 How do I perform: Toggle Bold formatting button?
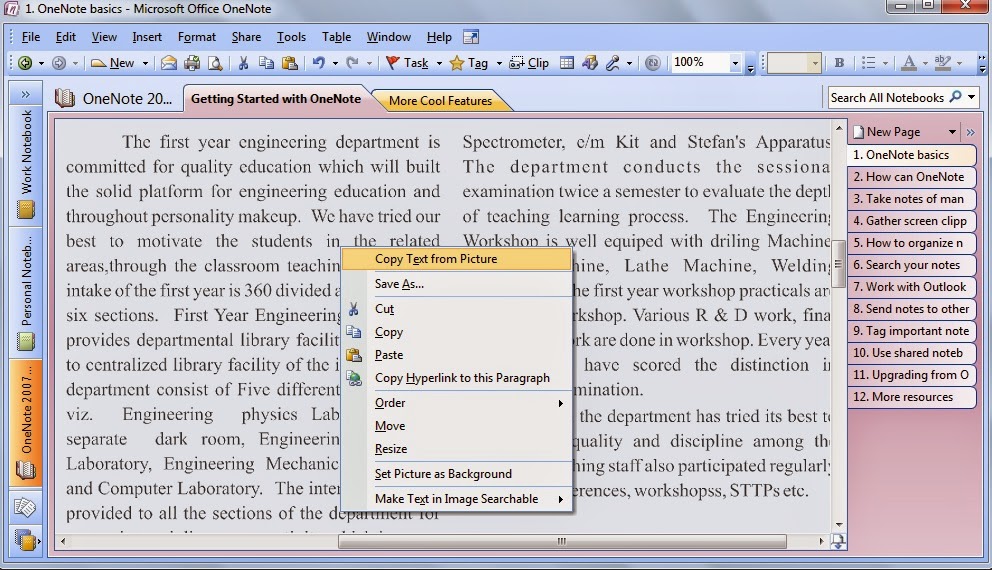coord(839,63)
